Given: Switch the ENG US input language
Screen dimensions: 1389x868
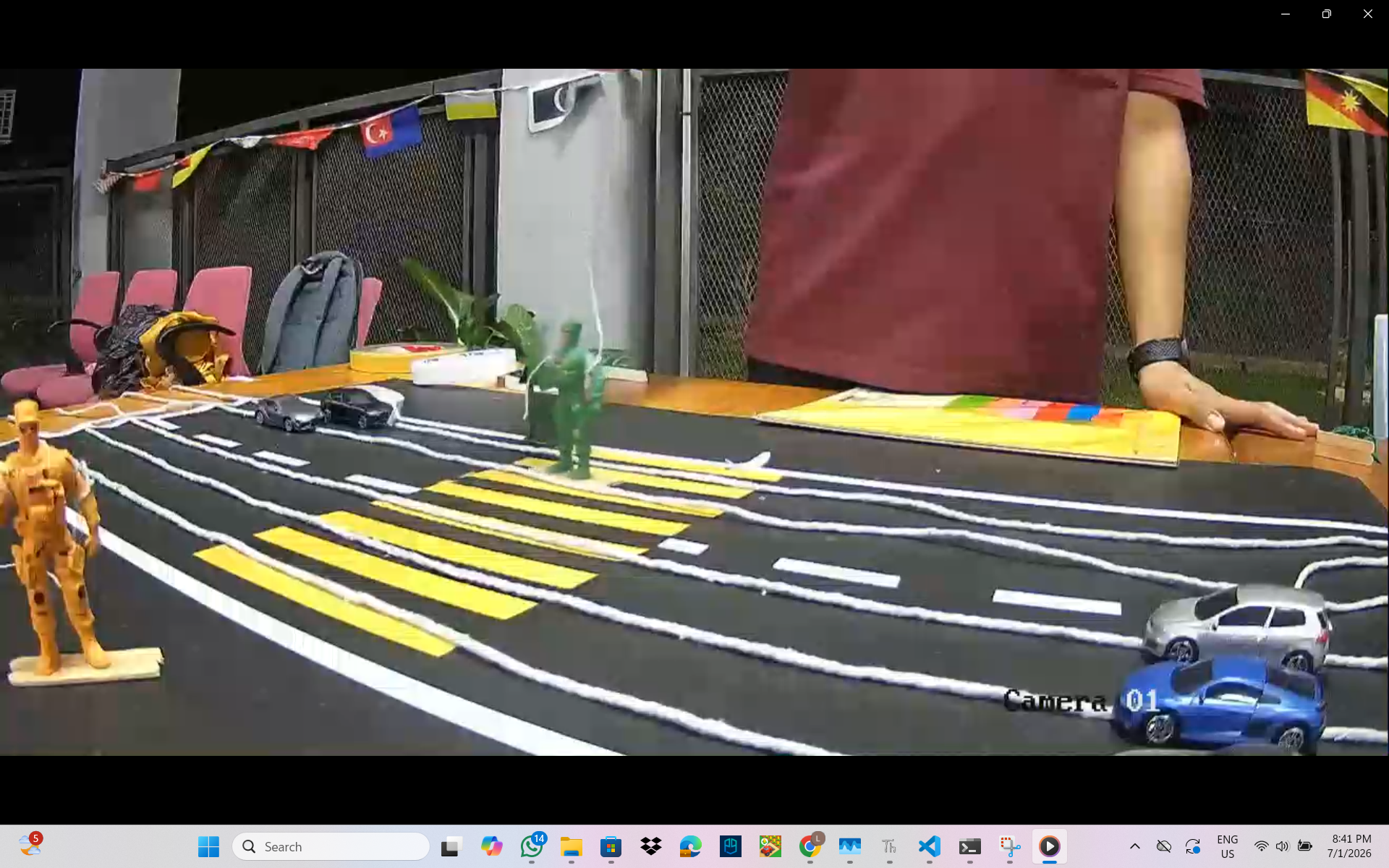Looking at the screenshot, I should point(1228,846).
